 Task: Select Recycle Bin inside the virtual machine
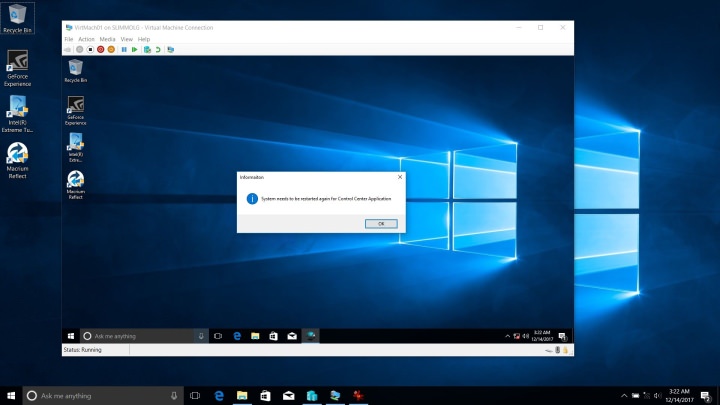(x=76, y=71)
